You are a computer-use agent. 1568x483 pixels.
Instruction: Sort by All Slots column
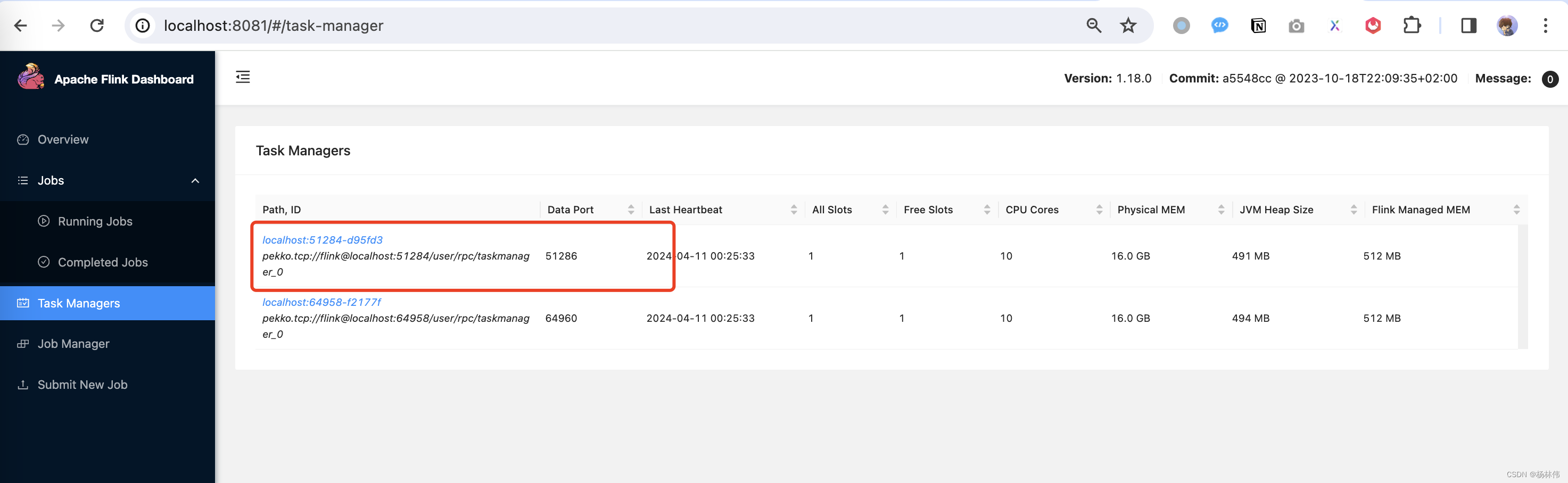[885, 210]
